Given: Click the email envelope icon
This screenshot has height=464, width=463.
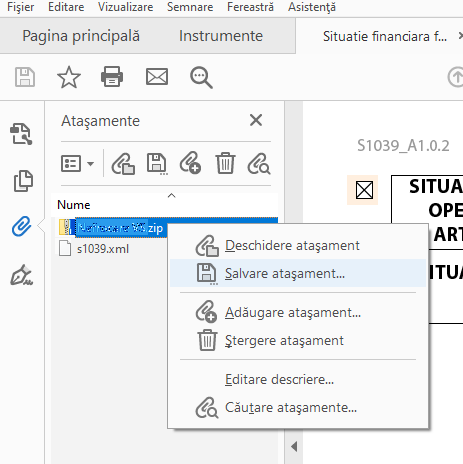Looking at the screenshot, I should click(x=157, y=77).
